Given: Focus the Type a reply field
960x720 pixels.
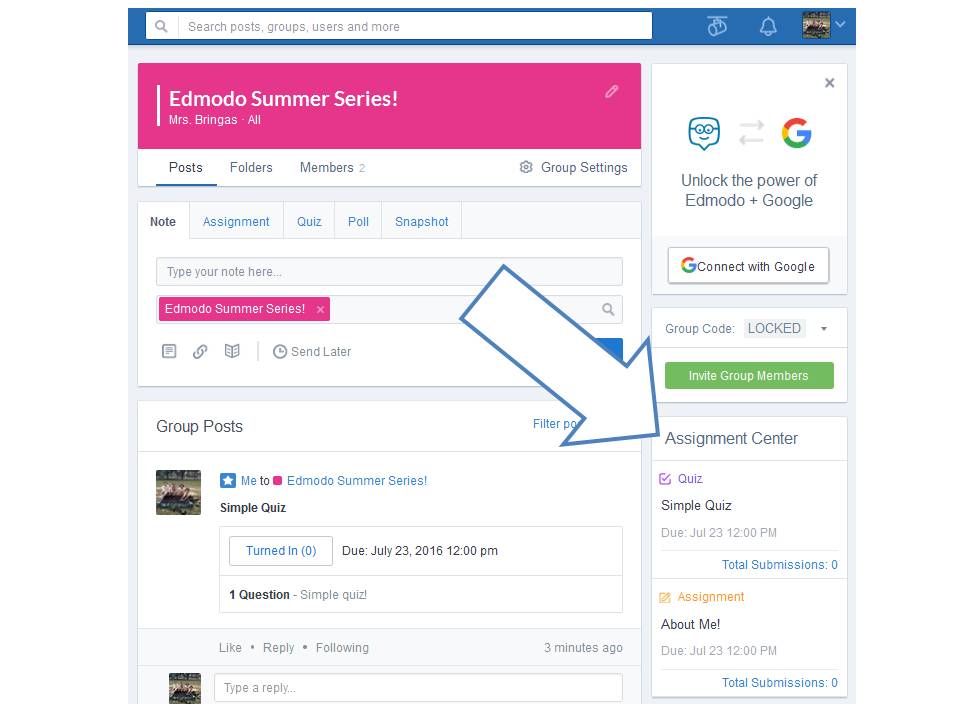Looking at the screenshot, I should 418,688.
